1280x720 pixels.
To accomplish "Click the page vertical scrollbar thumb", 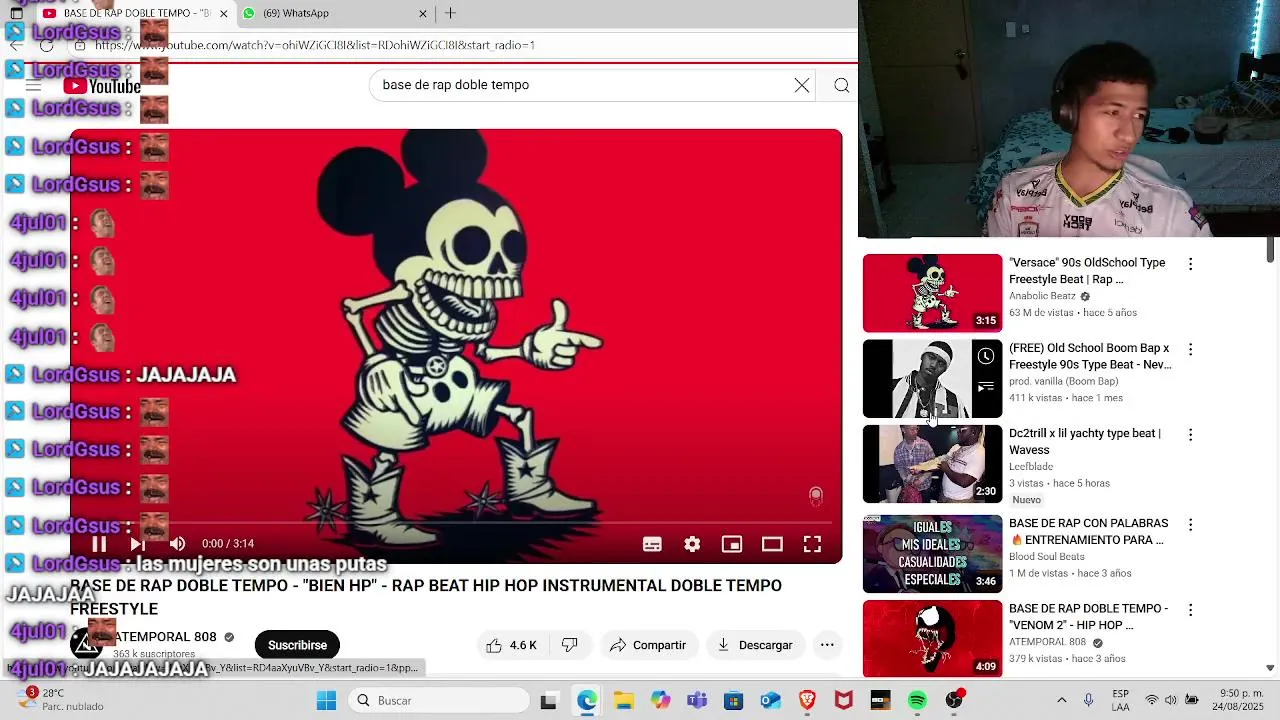I will coord(1271,250).
